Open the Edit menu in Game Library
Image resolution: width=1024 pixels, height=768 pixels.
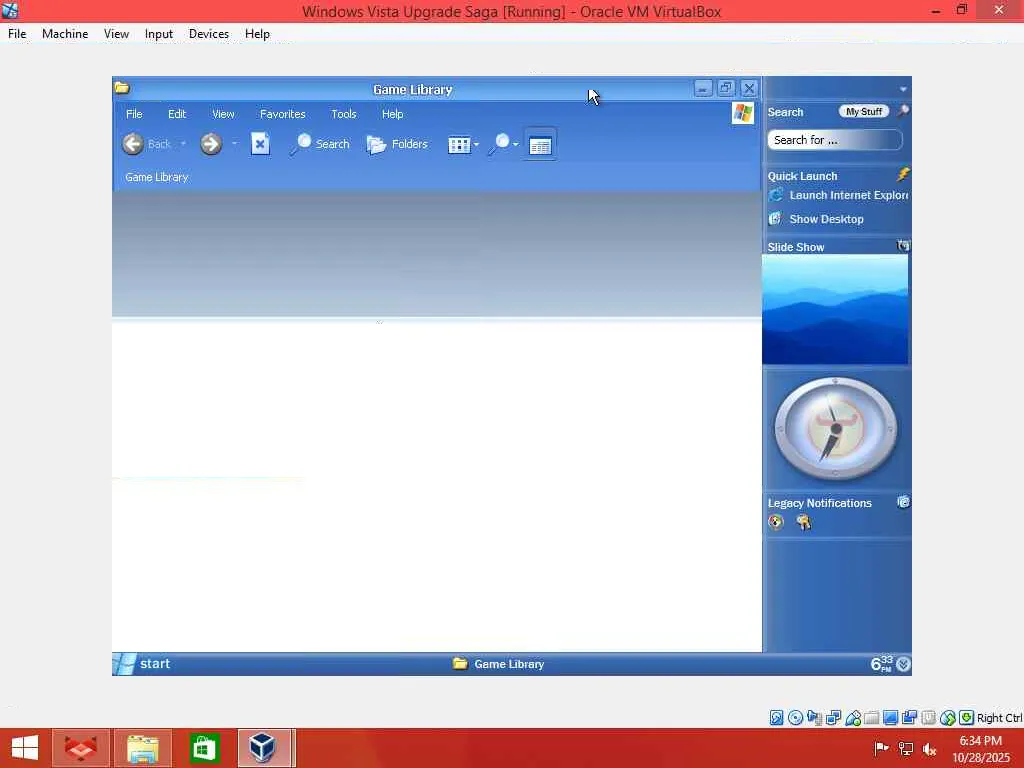177,114
